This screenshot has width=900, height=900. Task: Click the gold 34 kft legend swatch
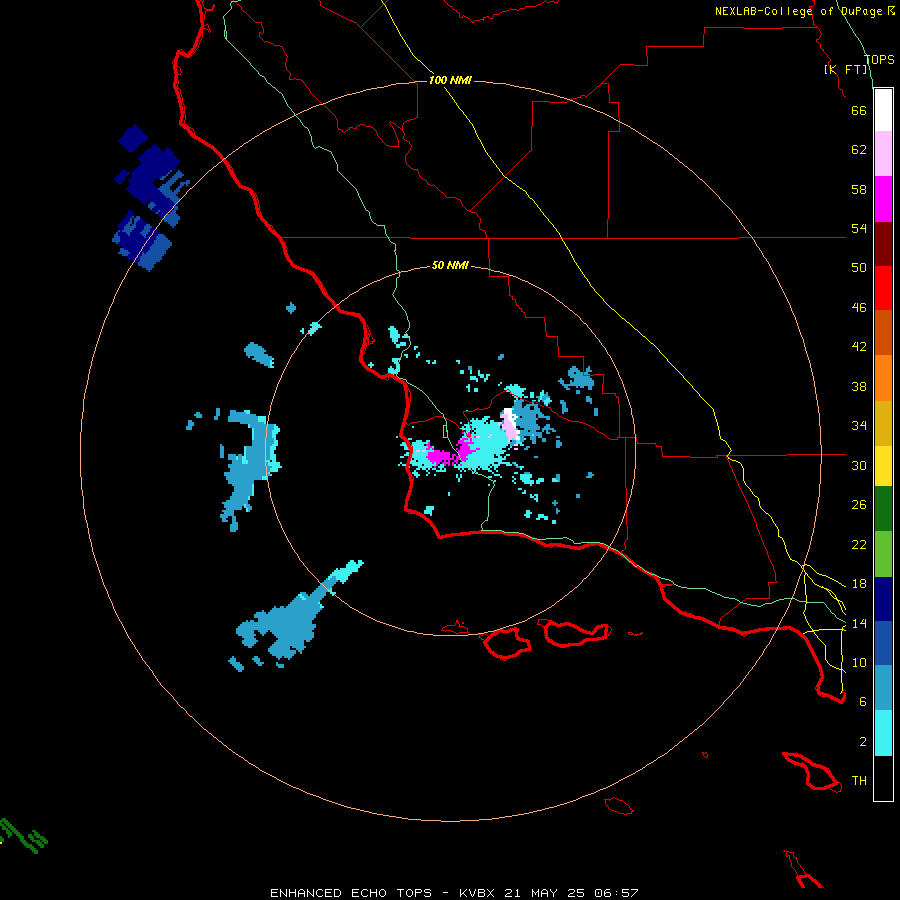(x=883, y=423)
